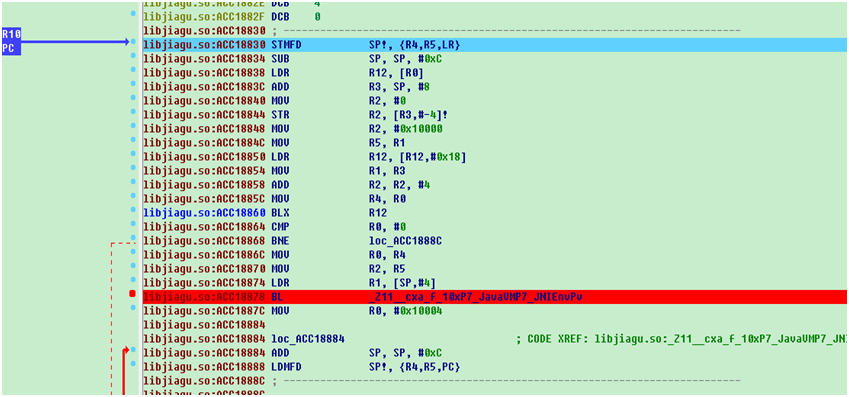Follow the _Z11__cxa_f_10xP7_JavaVMP7_JNIEnvPv call target
The height and width of the screenshot is (397, 849).
tap(475, 297)
